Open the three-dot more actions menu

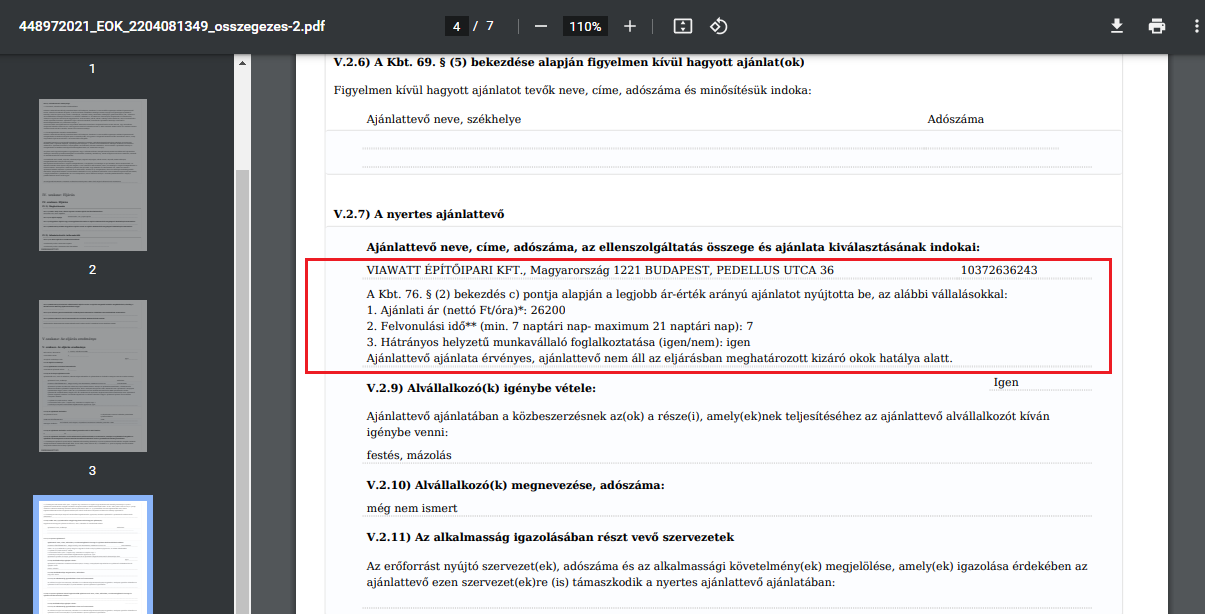click(1196, 26)
